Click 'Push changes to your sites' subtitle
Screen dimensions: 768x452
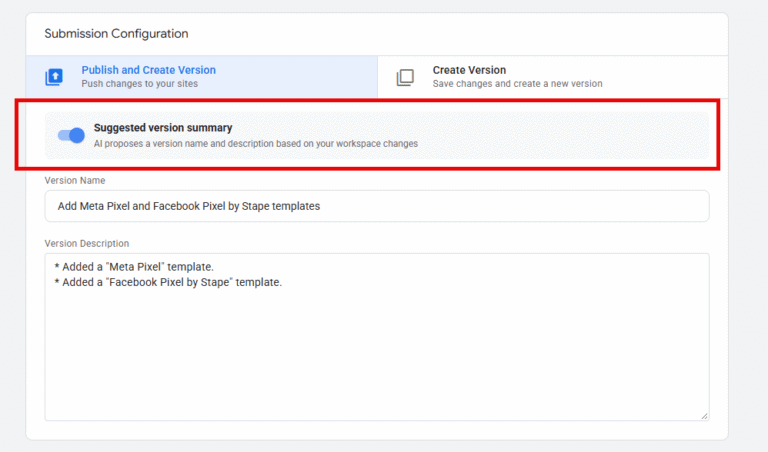point(140,84)
